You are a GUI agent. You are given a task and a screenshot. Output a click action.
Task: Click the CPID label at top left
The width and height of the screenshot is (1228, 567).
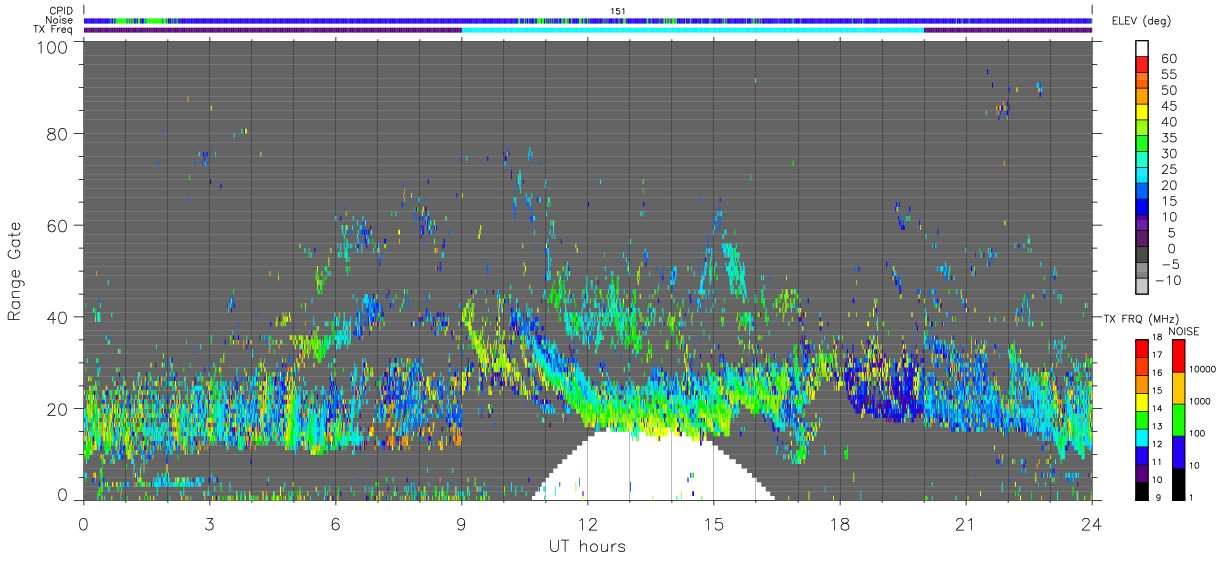click(x=61, y=11)
